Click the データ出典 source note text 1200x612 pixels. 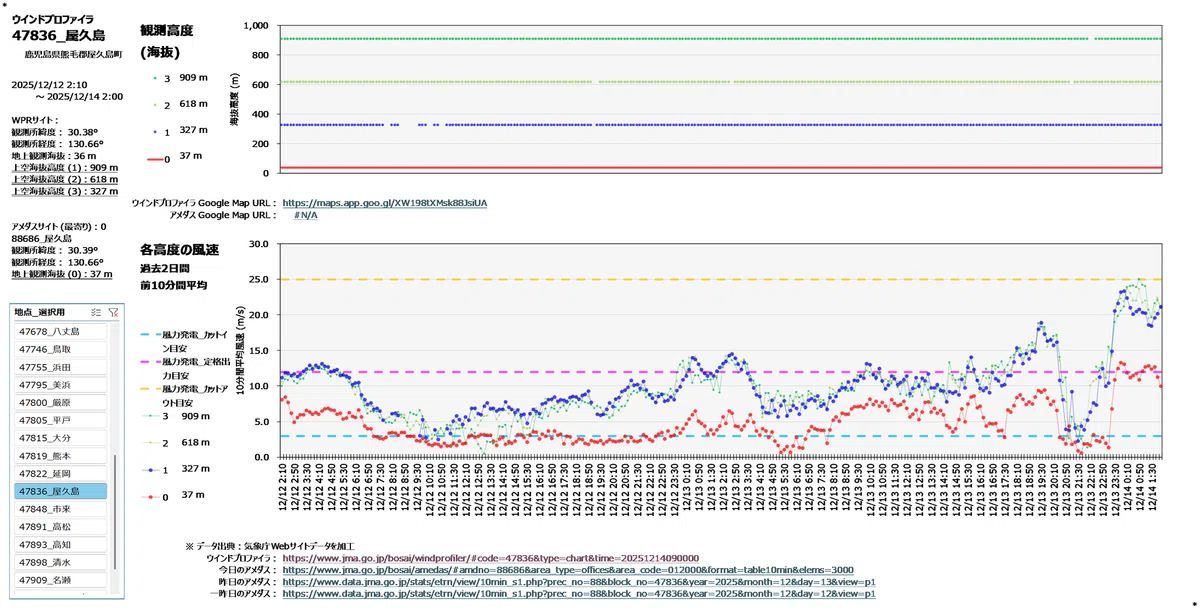tap(270, 546)
